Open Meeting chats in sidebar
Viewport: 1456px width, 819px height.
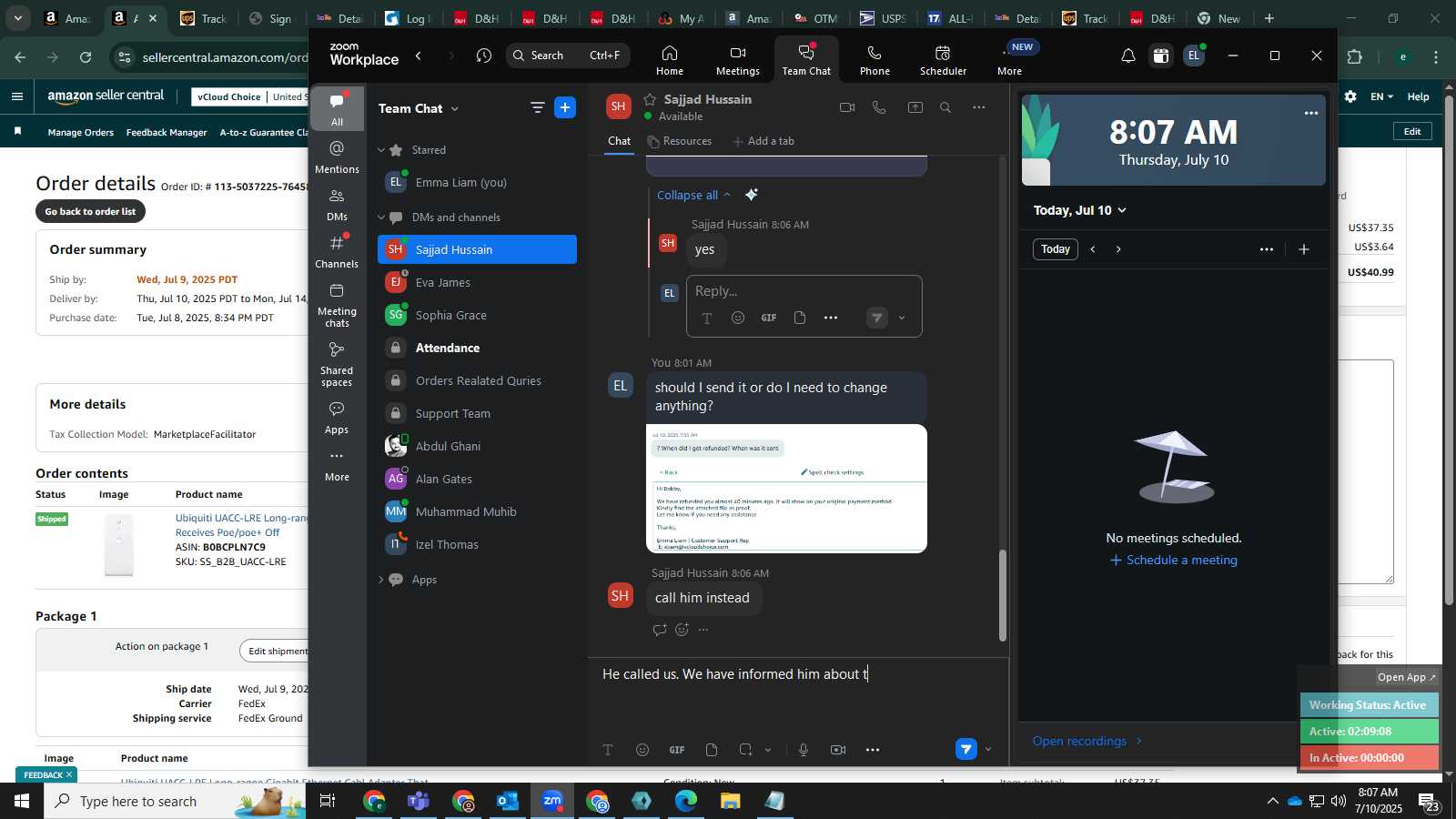click(x=337, y=305)
